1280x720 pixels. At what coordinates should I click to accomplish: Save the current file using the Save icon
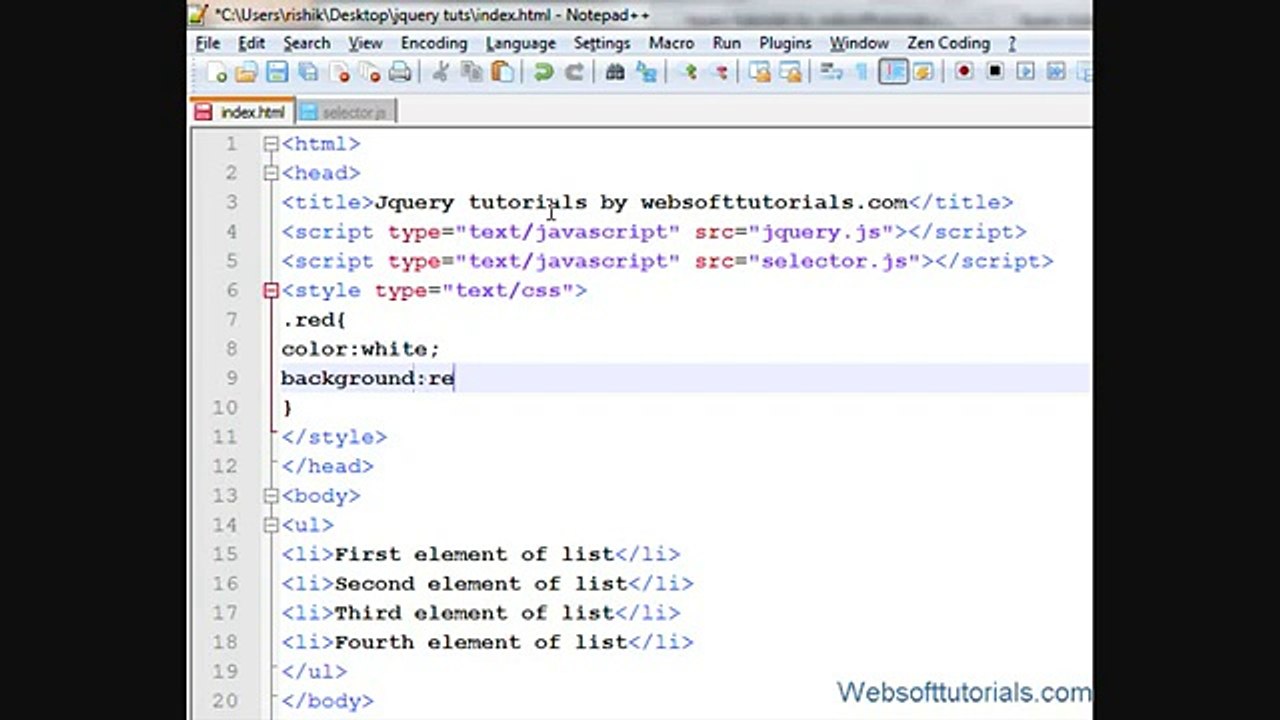pyautogui.click(x=277, y=72)
